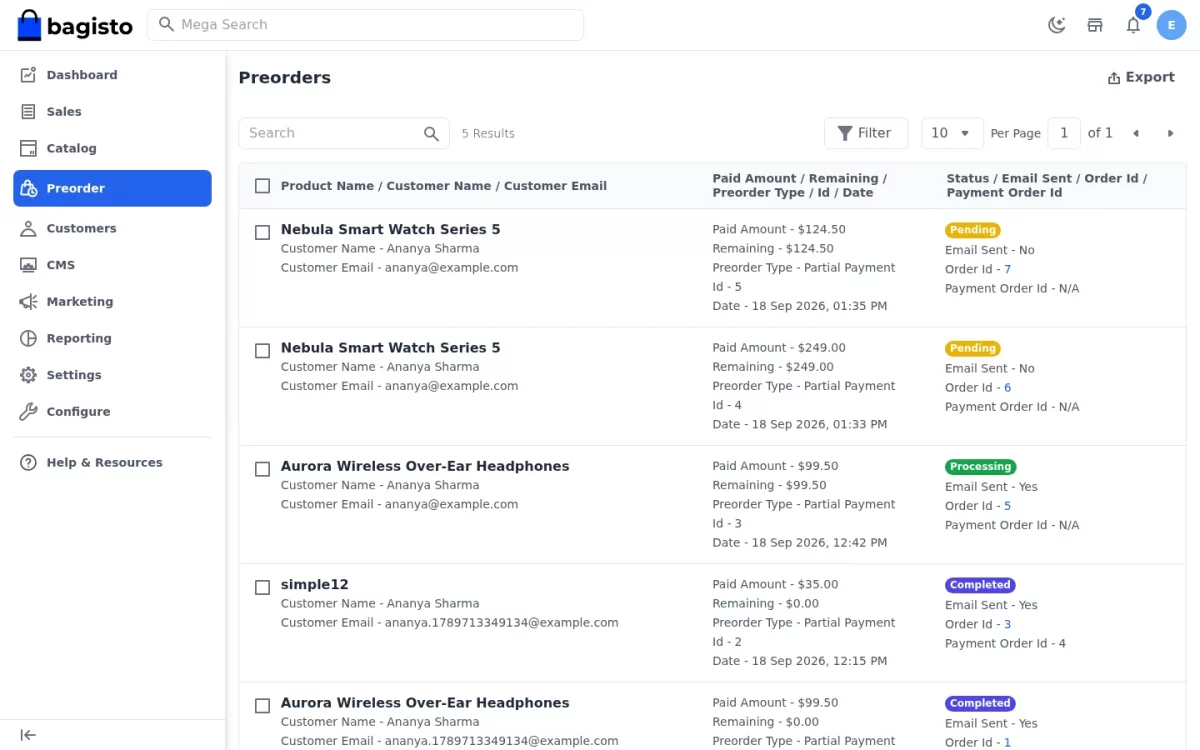1200x750 pixels.
Task: Click 'Payment Order Id - 4' text
Action: pyautogui.click(x=1005, y=644)
